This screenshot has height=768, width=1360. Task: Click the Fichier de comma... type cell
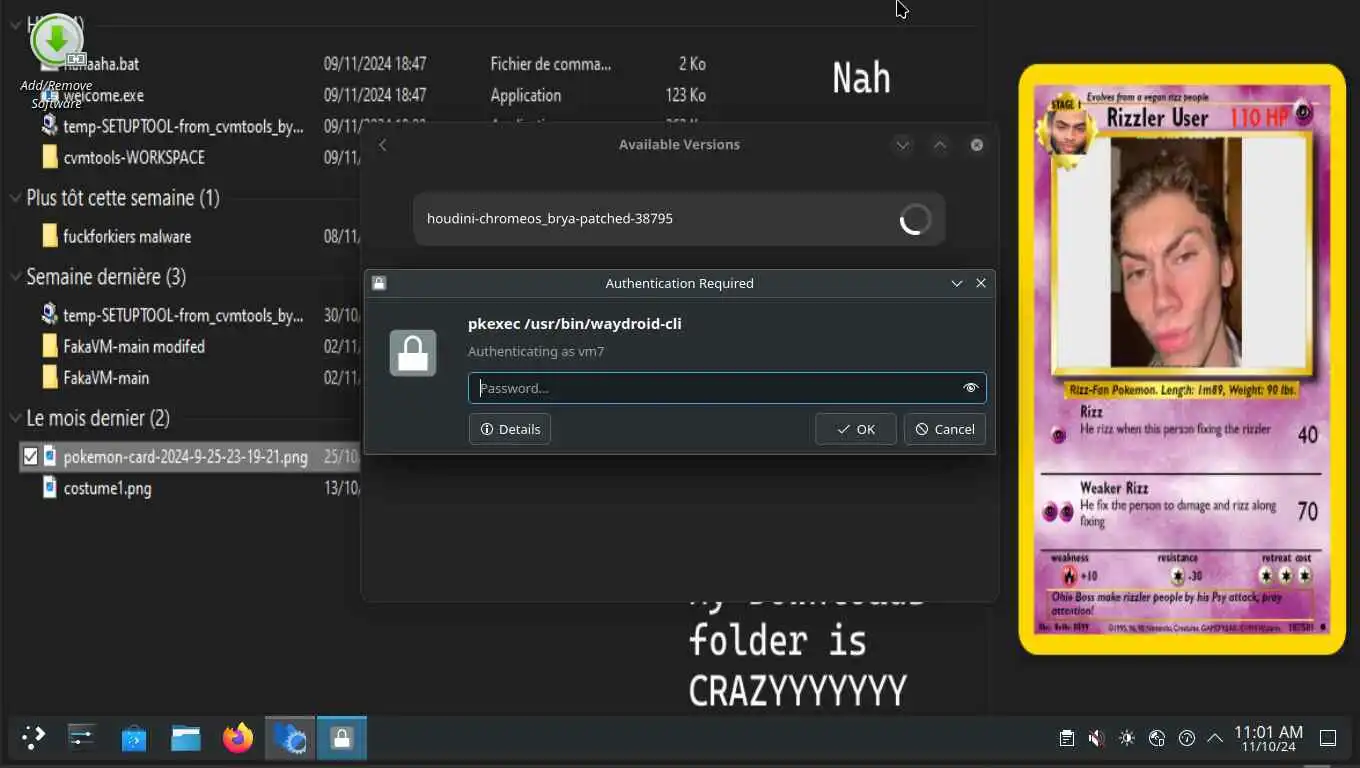point(550,64)
